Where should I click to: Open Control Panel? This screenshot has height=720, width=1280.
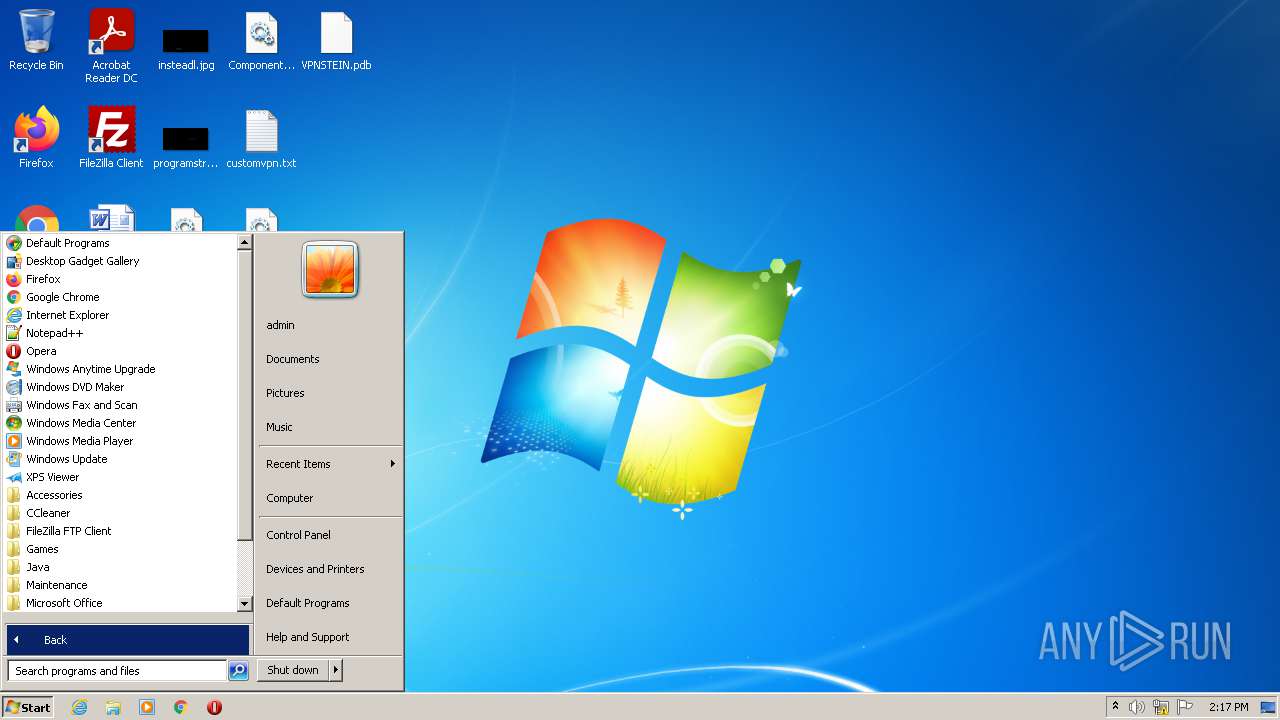[x=330, y=535]
